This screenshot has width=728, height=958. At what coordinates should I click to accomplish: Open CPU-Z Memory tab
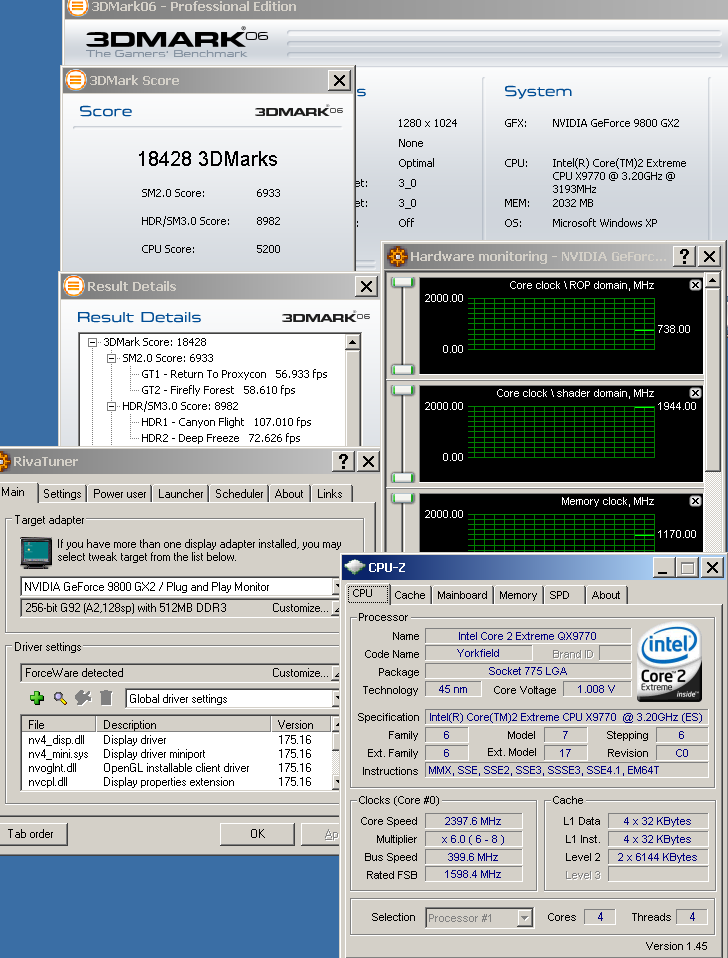[x=518, y=595]
